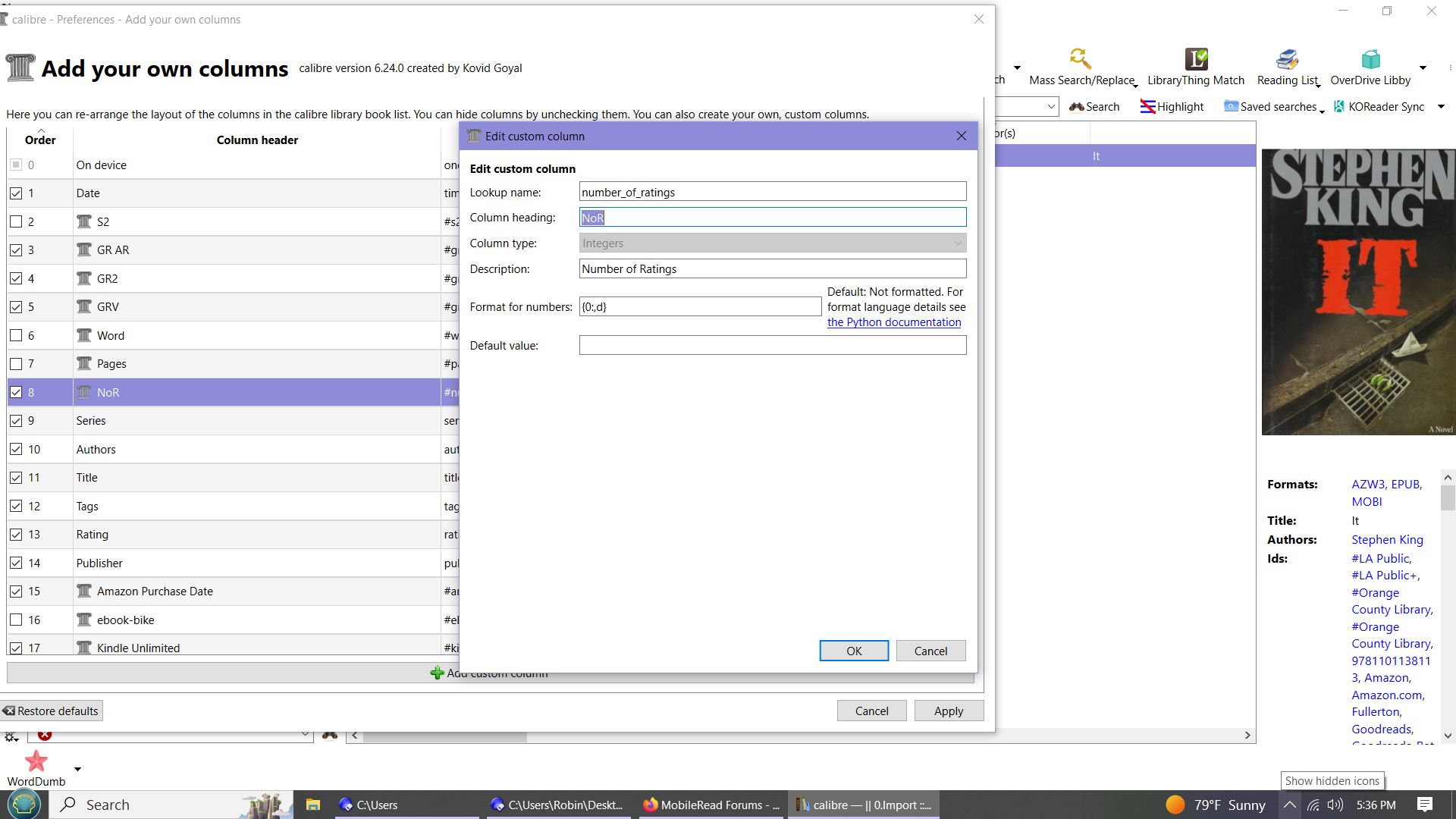This screenshot has height=819, width=1456.
Task: Switch to MobileRead Forums taskbar window
Action: (711, 805)
